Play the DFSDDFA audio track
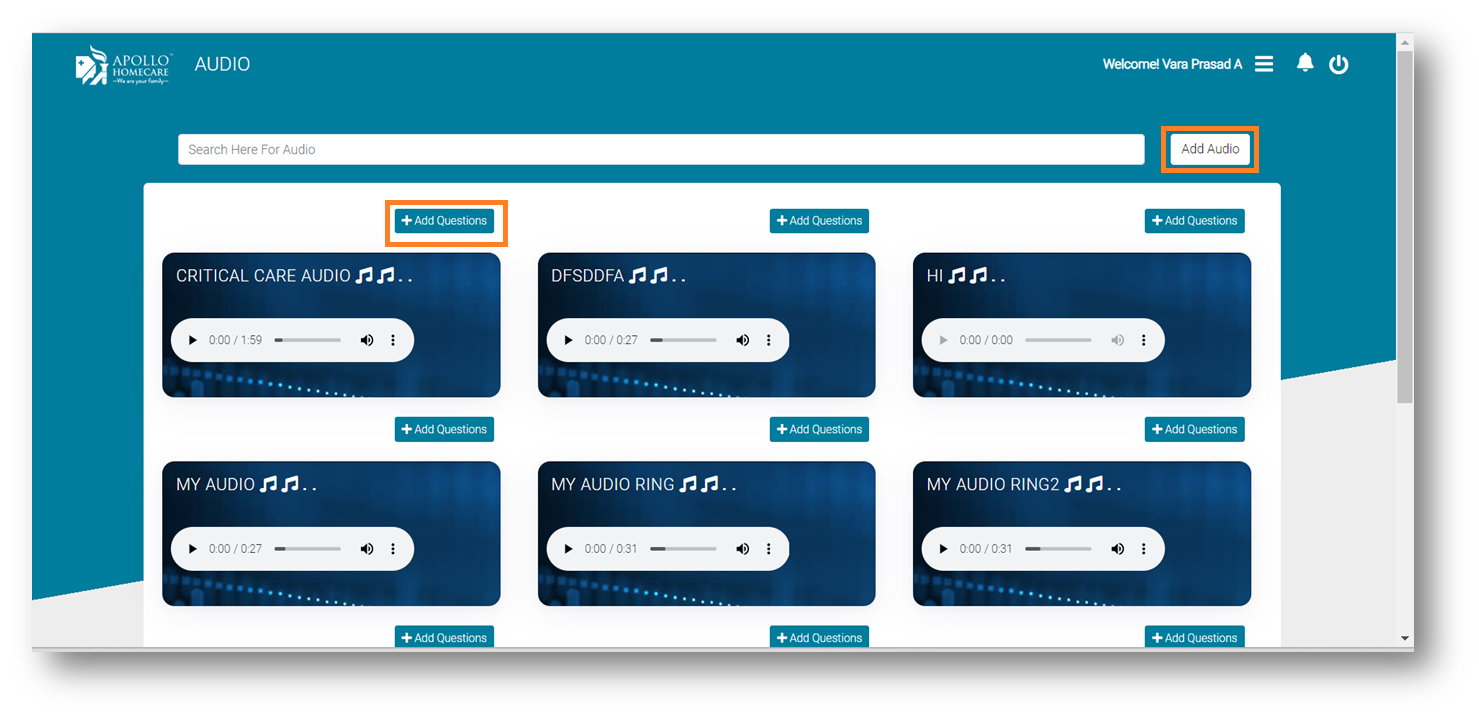The height and width of the screenshot is (717, 1479). tap(568, 340)
